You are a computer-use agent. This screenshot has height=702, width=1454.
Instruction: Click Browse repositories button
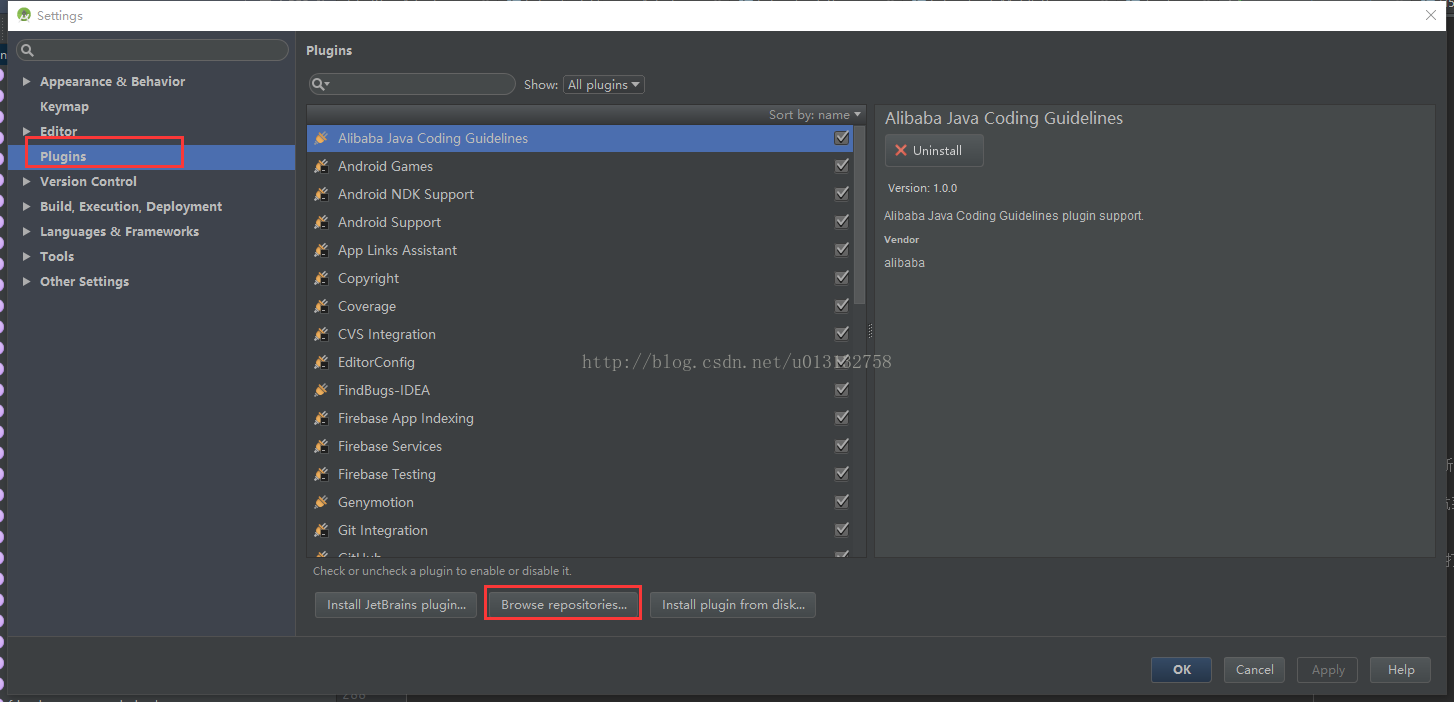[x=563, y=605]
